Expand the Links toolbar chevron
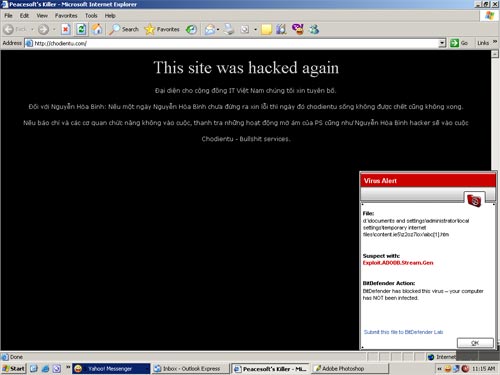The image size is (500, 375). click(495, 42)
